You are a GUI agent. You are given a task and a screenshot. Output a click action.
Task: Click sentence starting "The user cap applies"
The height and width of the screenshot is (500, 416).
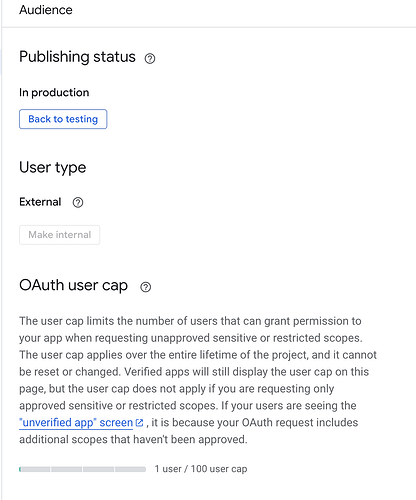(198, 363)
